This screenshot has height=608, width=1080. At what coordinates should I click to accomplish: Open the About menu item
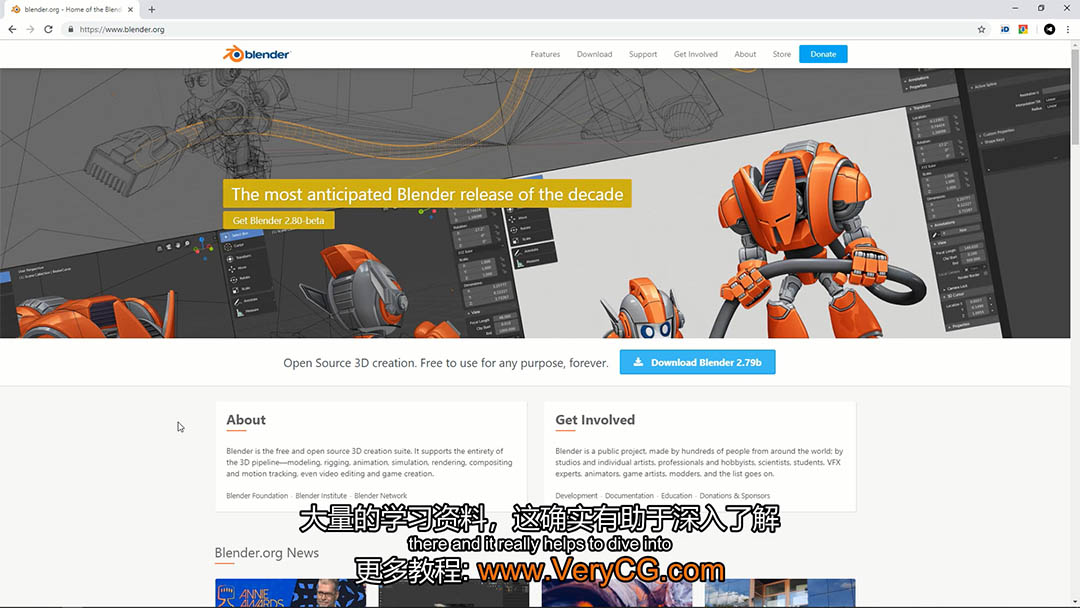745,54
